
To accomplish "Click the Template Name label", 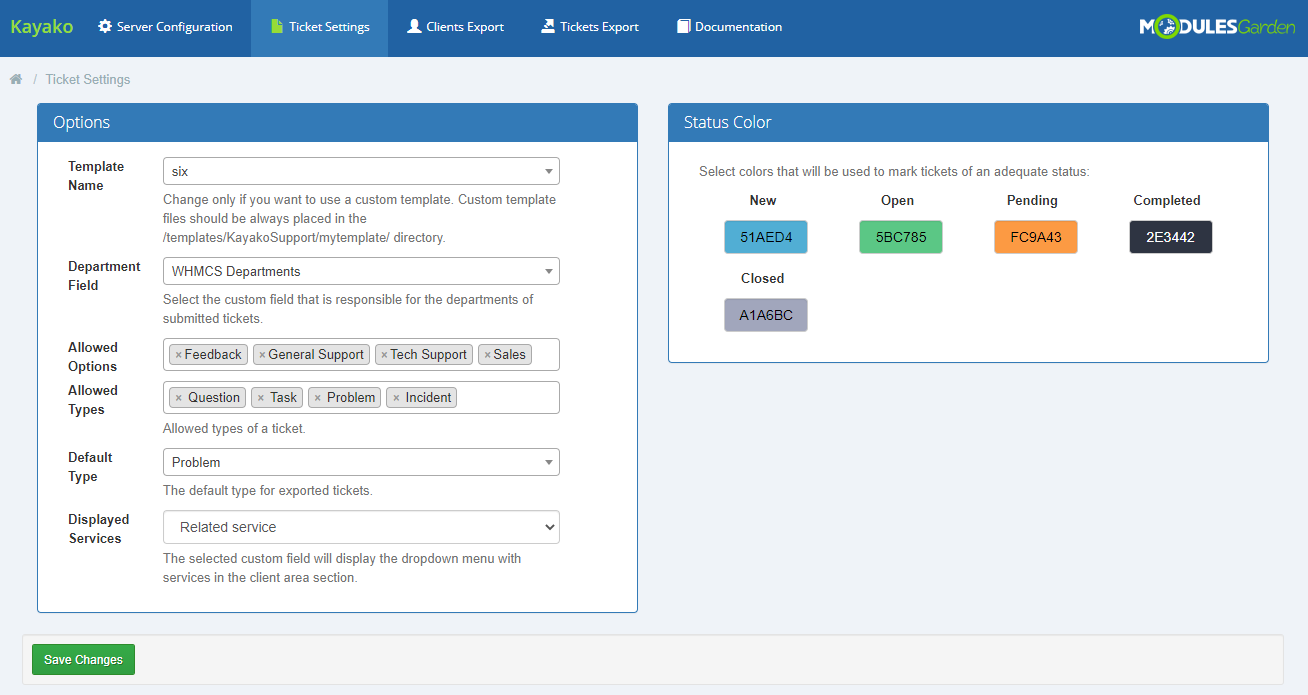I will click(x=96, y=176).
